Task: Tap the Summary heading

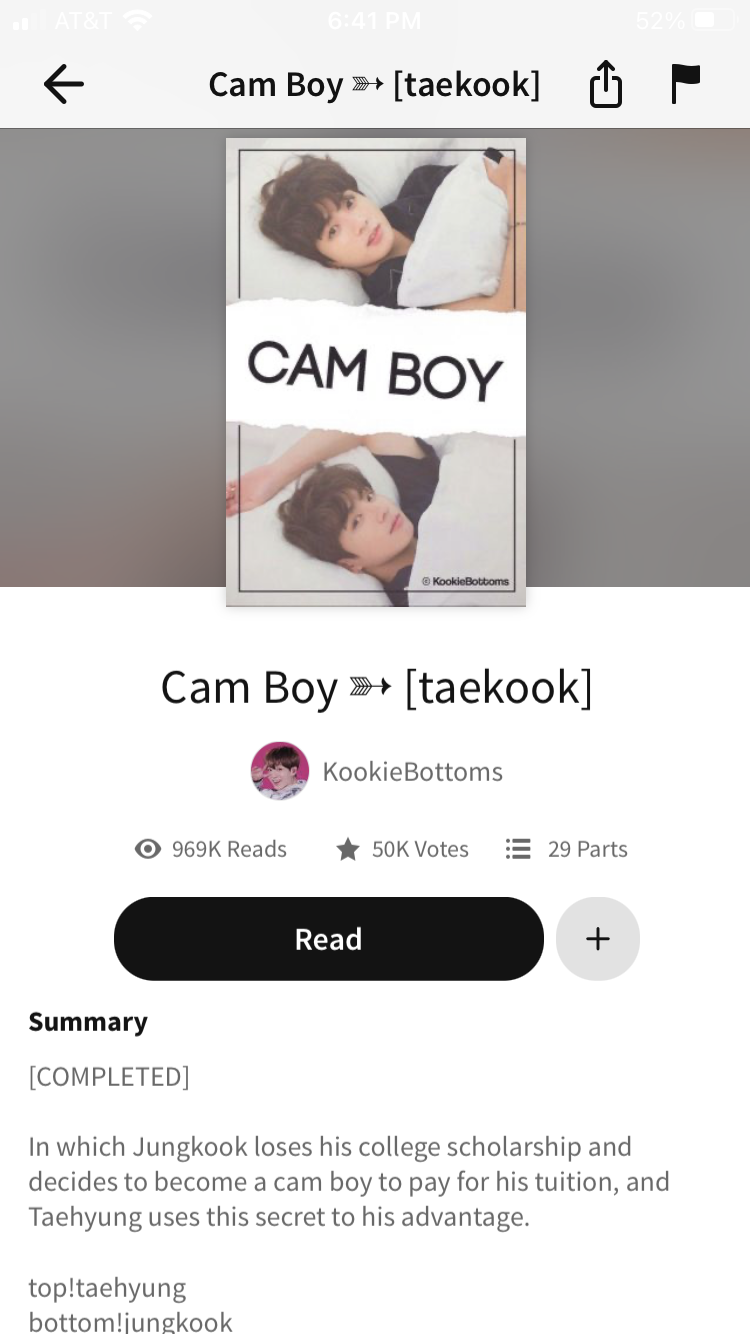Action: coord(88,1021)
